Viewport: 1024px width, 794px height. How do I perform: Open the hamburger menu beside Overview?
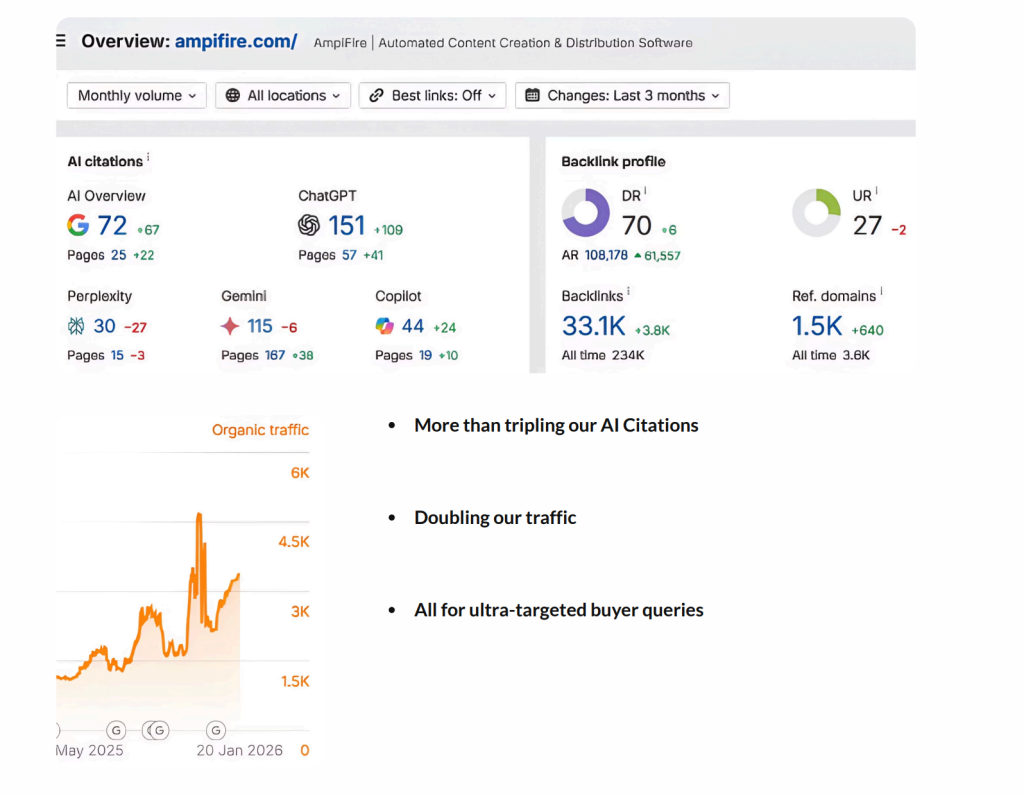(61, 41)
